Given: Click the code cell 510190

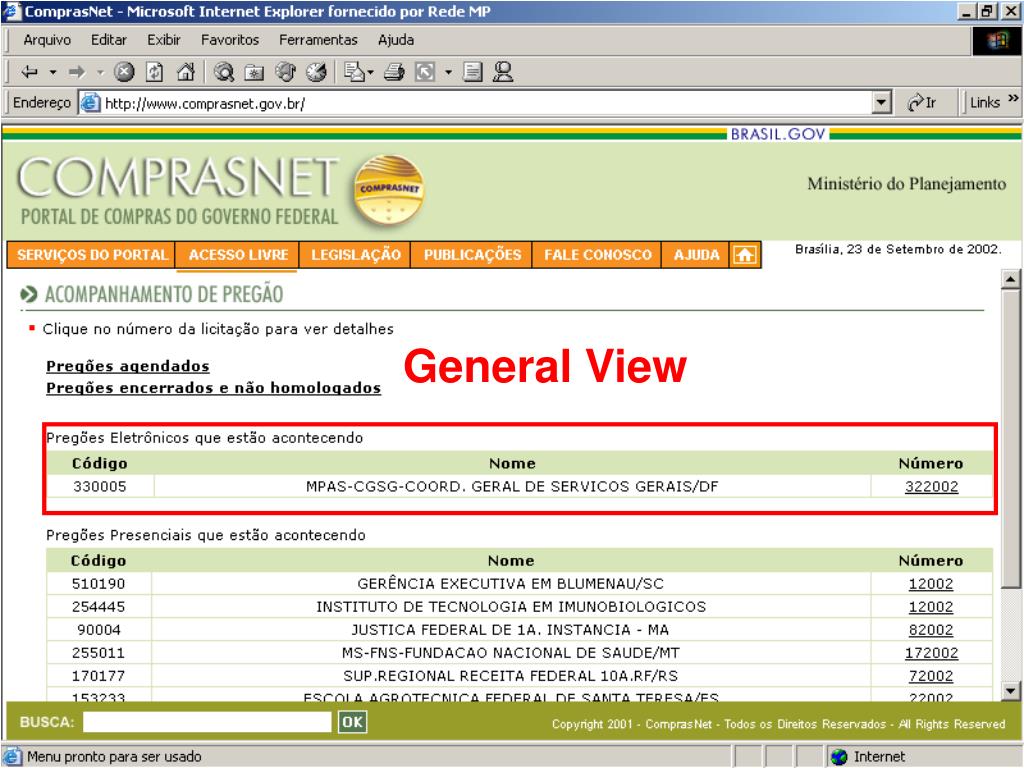Looking at the screenshot, I should tap(99, 584).
